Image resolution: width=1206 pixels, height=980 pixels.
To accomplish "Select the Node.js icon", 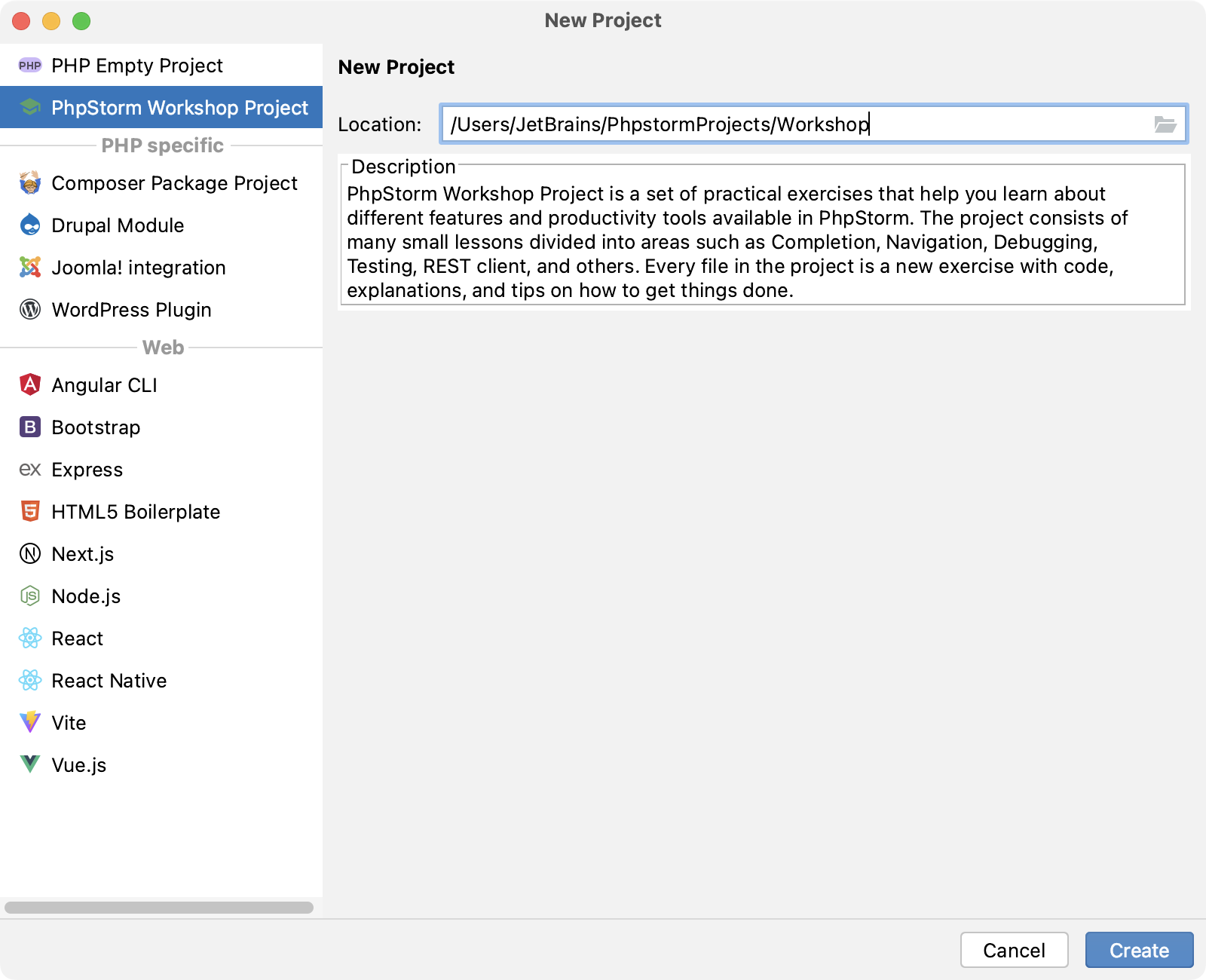I will 30,596.
